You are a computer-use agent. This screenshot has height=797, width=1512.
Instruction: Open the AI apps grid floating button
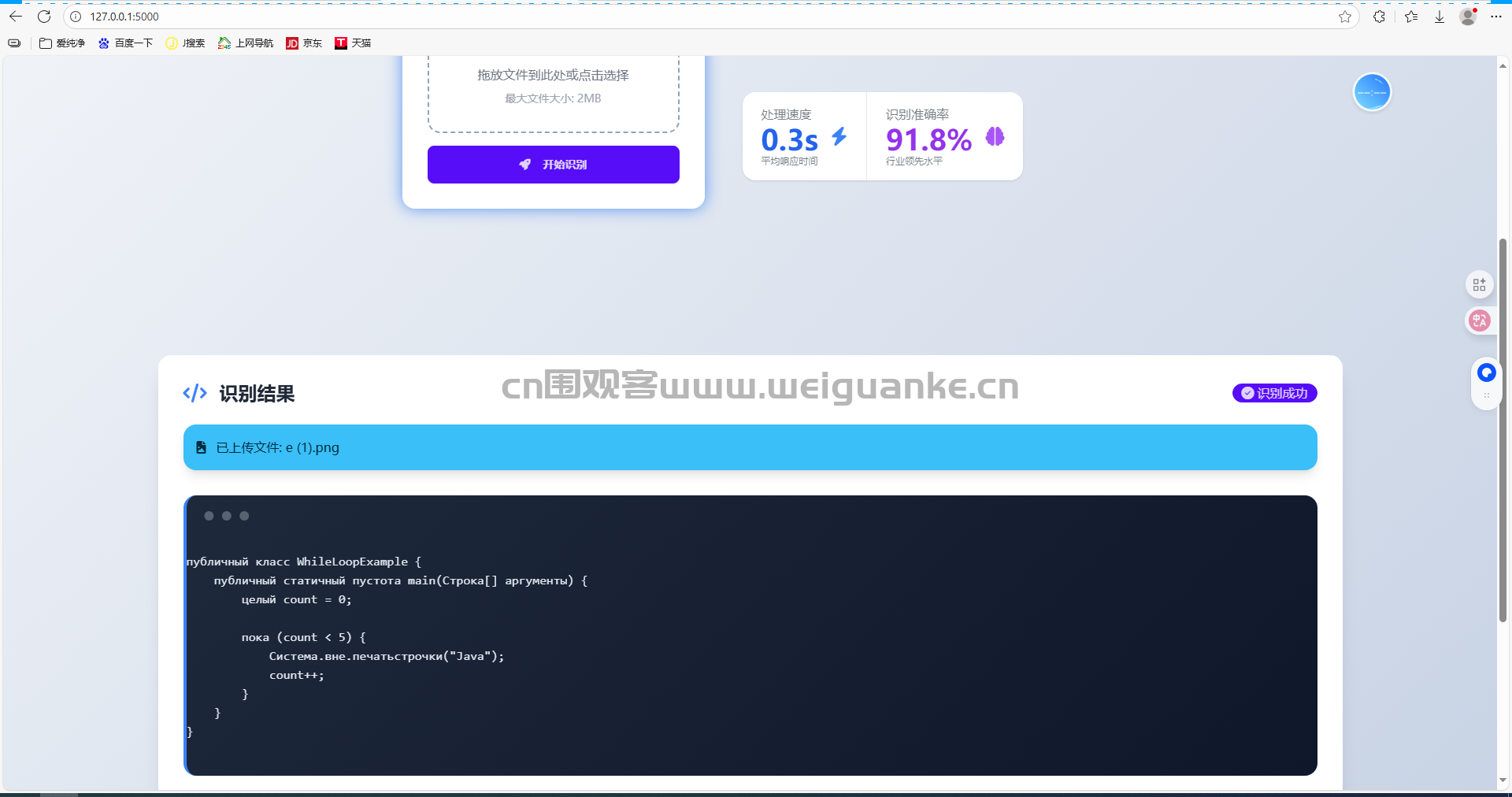(x=1479, y=284)
